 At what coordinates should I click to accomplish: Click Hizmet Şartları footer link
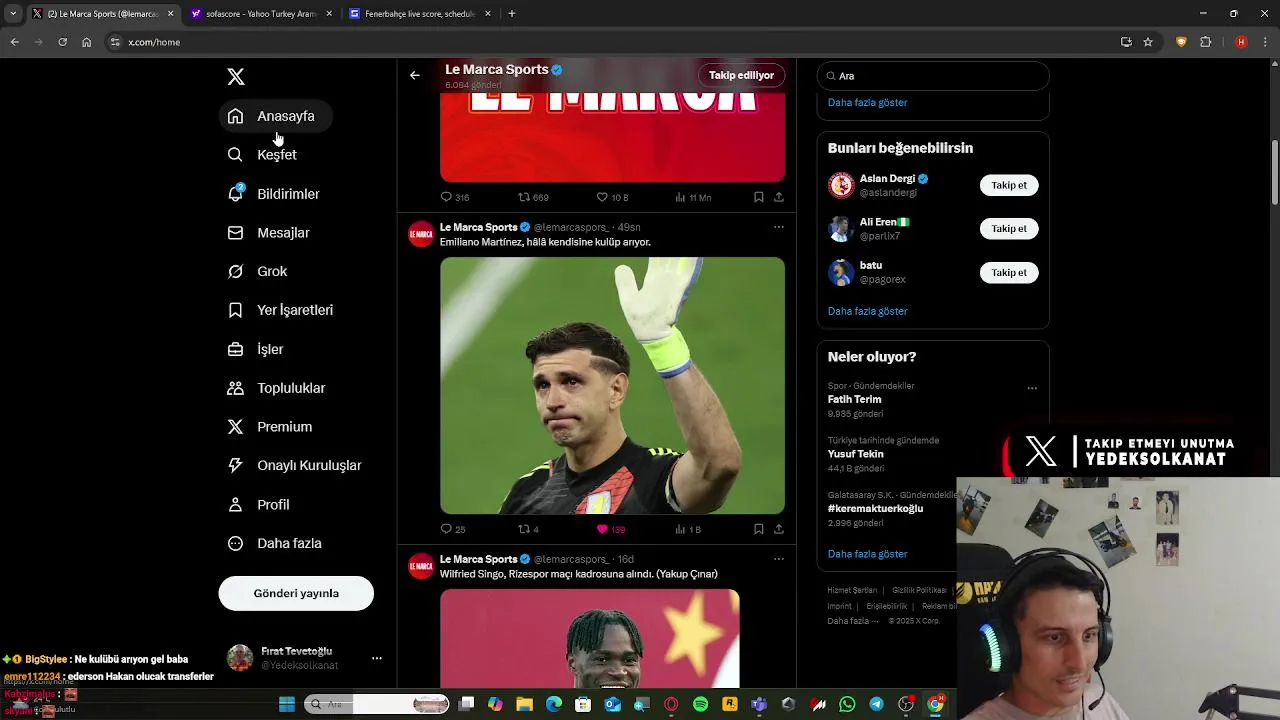tap(852, 590)
